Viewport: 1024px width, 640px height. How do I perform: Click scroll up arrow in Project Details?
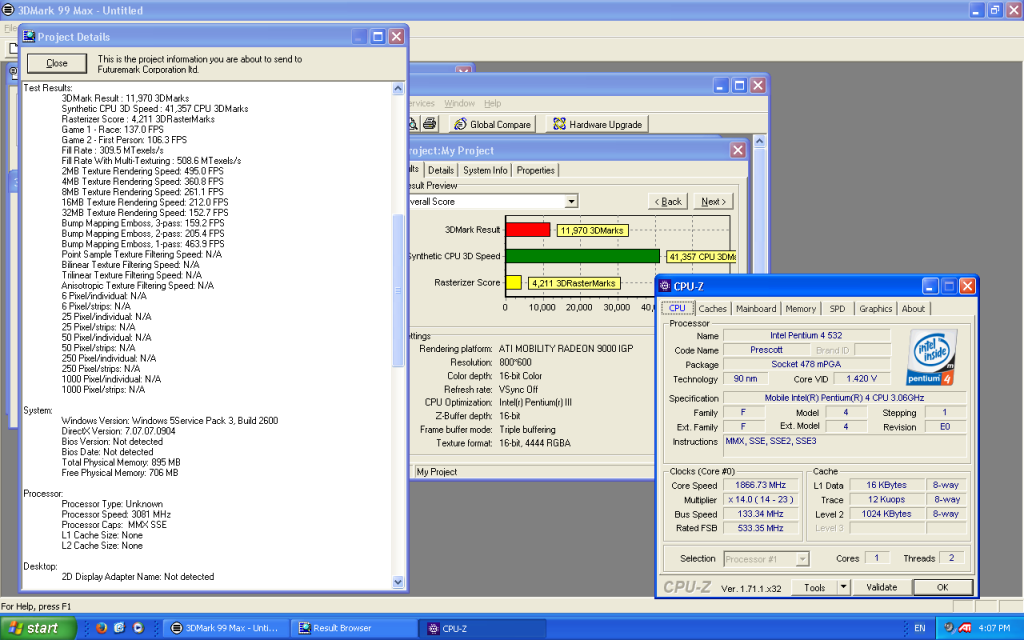(398, 88)
